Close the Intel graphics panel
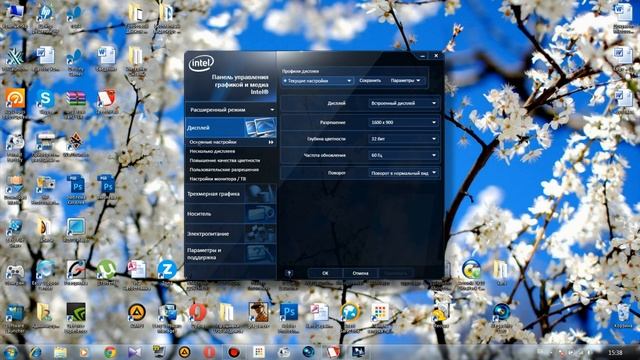Viewport: 640px width, 360px height. coord(436,56)
